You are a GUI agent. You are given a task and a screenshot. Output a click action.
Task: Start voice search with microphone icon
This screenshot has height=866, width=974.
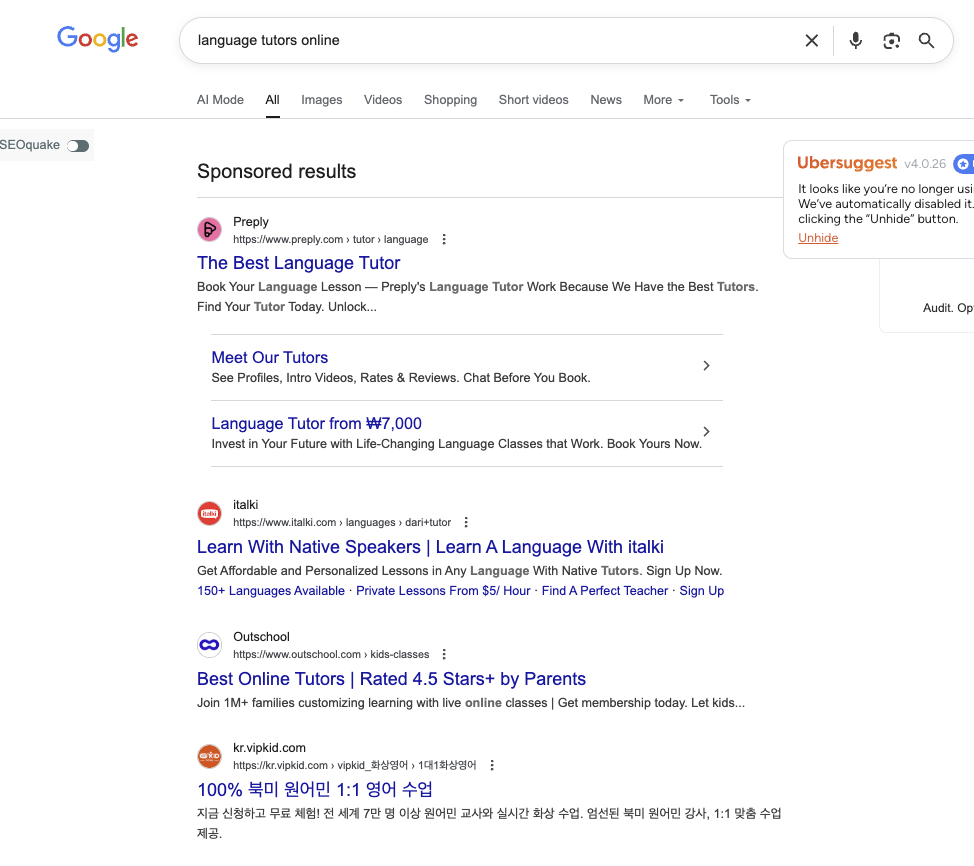coord(855,40)
